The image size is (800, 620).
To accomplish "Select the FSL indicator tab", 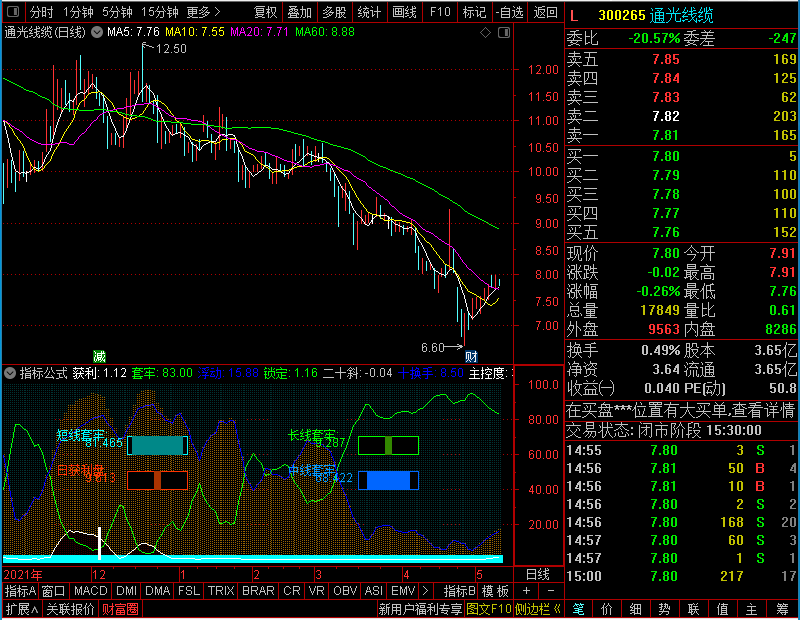I will click(x=188, y=591).
